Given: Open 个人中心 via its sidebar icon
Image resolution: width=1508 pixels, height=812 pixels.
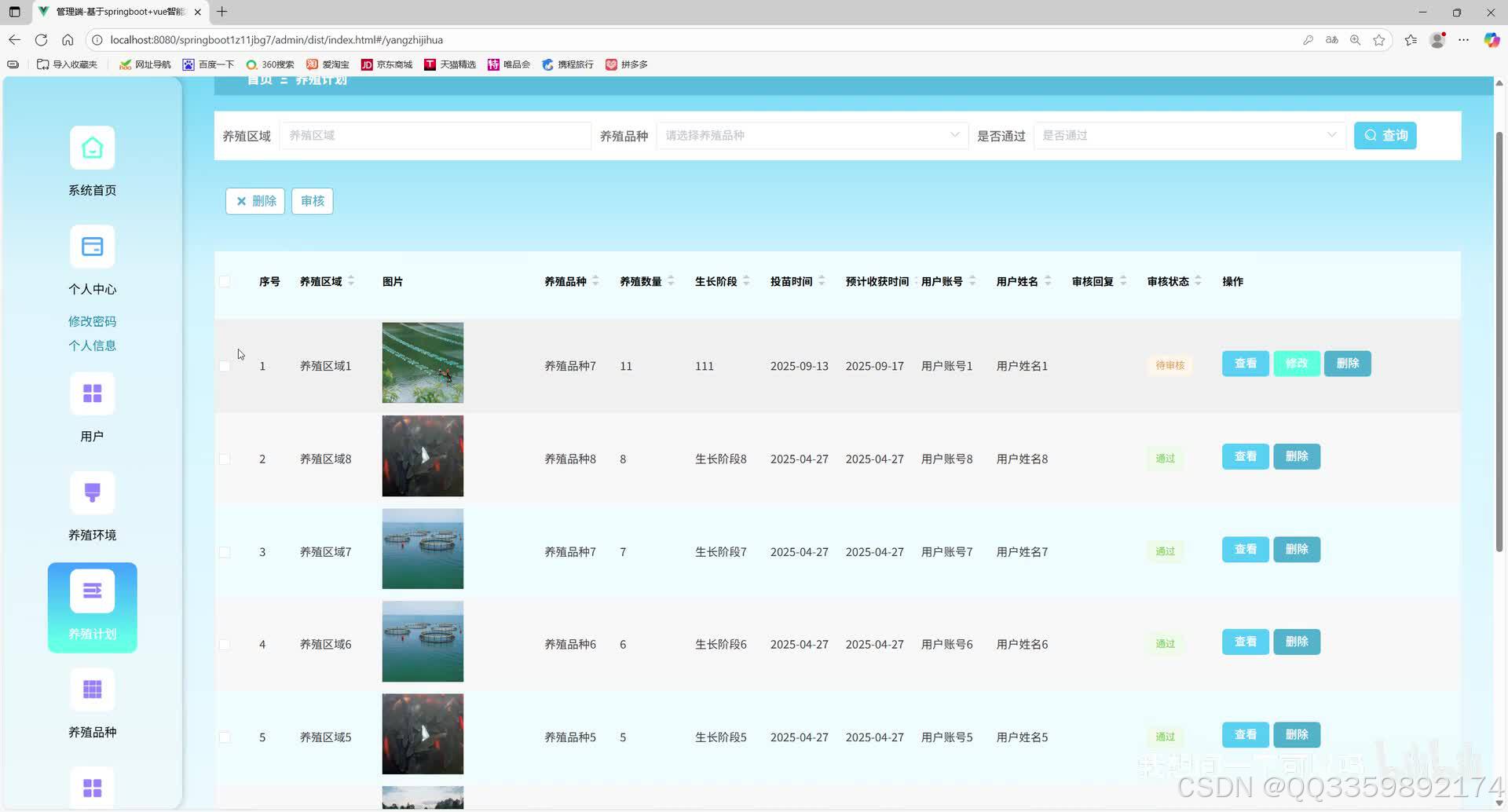Looking at the screenshot, I should click(92, 246).
